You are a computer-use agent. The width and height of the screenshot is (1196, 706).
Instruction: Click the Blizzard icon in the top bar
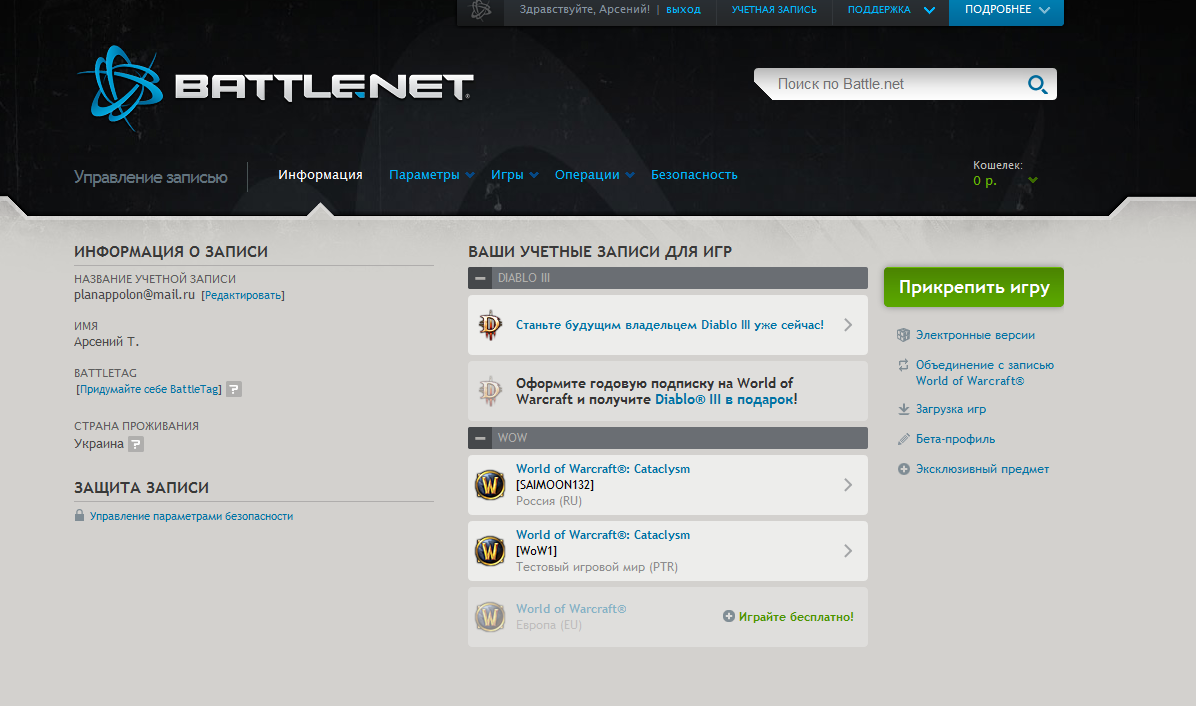[x=481, y=11]
